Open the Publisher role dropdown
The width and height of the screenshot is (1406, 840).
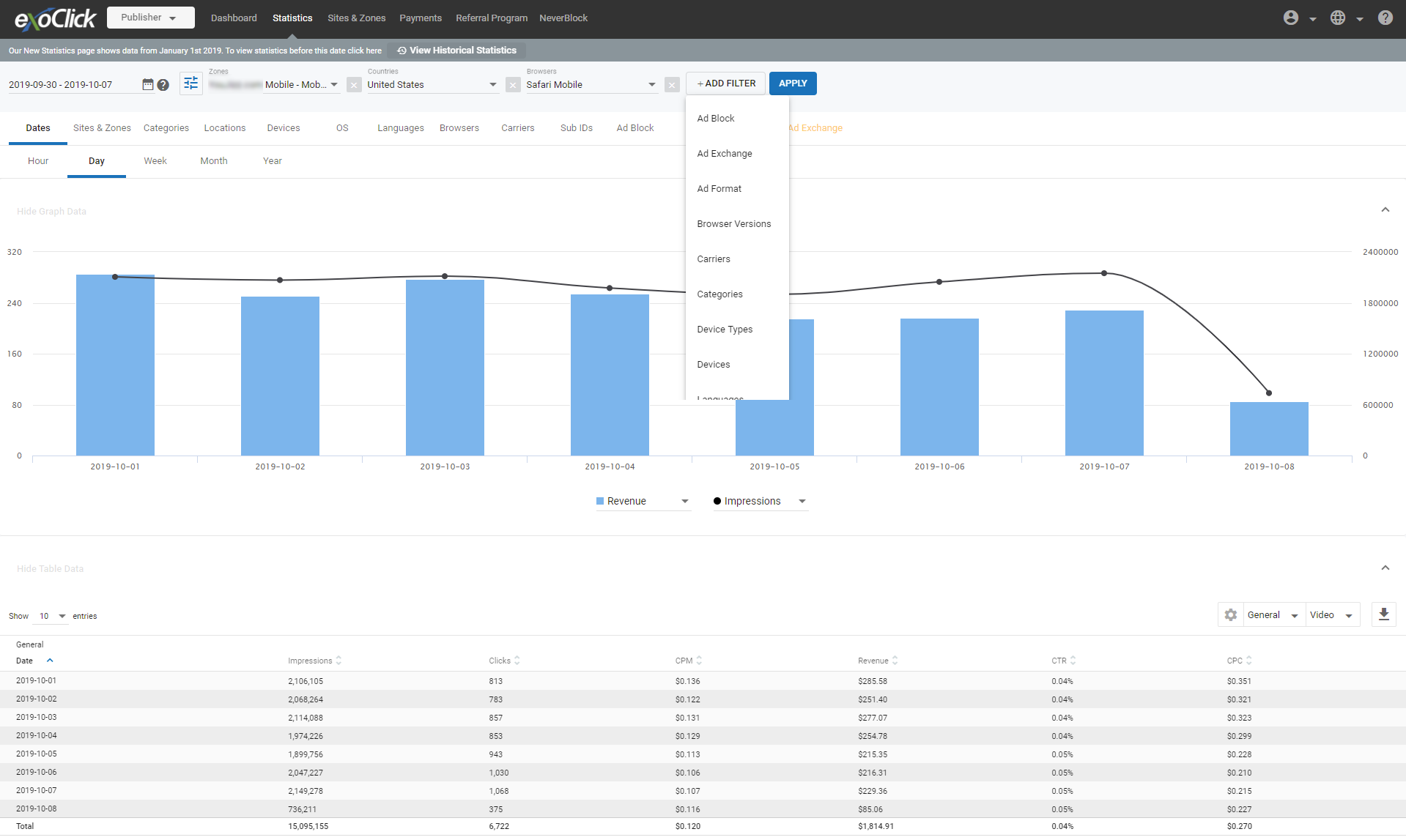pyautogui.click(x=150, y=18)
